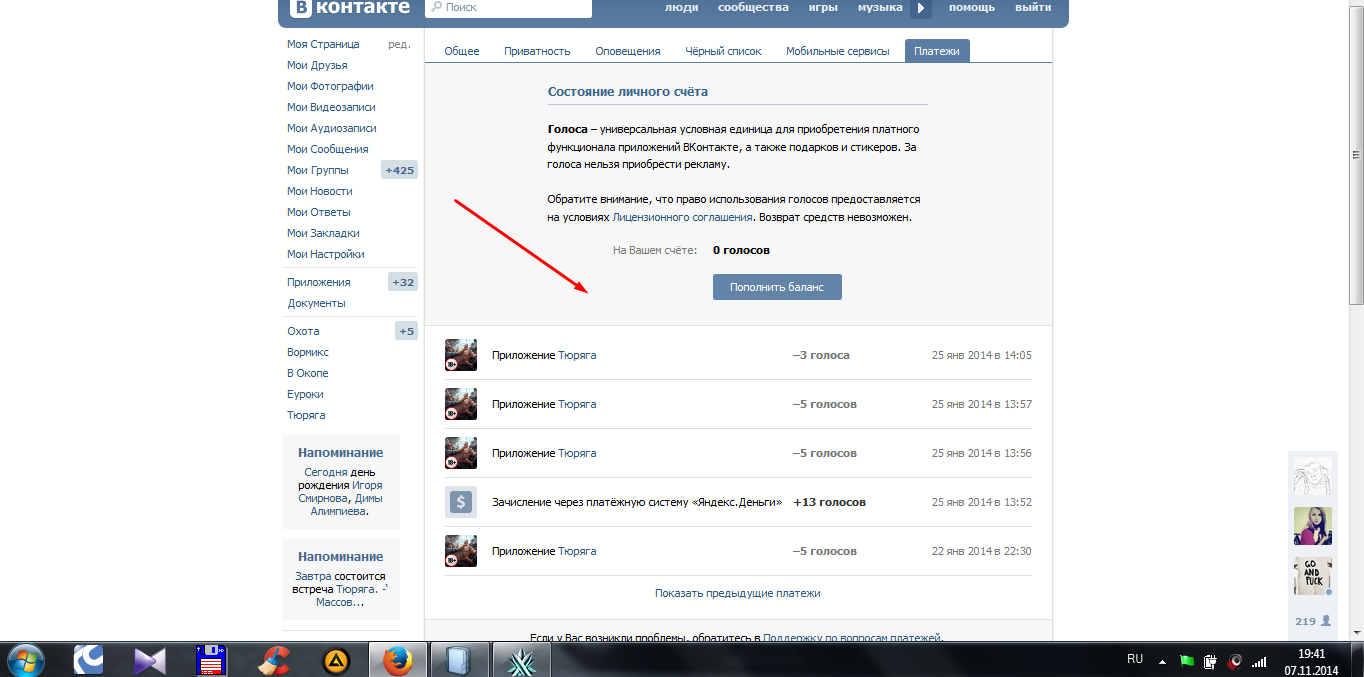Screen dimensions: 1364x677
Task: Open the CCleaner taskbar icon
Action: pos(273,660)
